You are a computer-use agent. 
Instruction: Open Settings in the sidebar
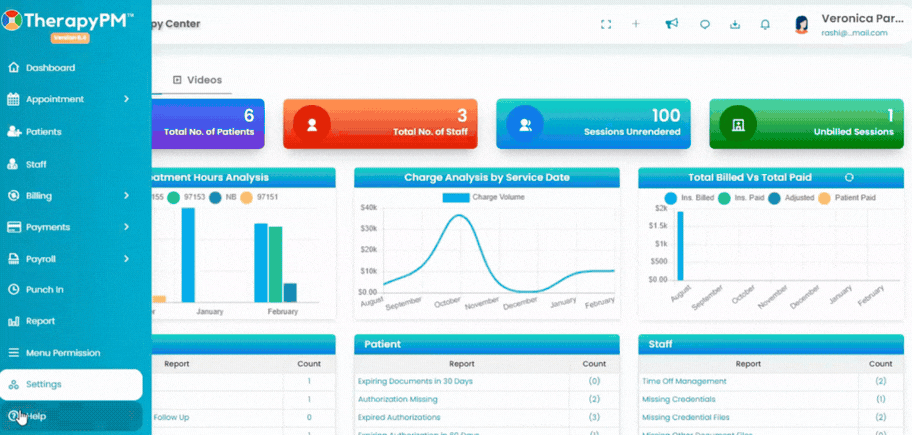[71, 384]
